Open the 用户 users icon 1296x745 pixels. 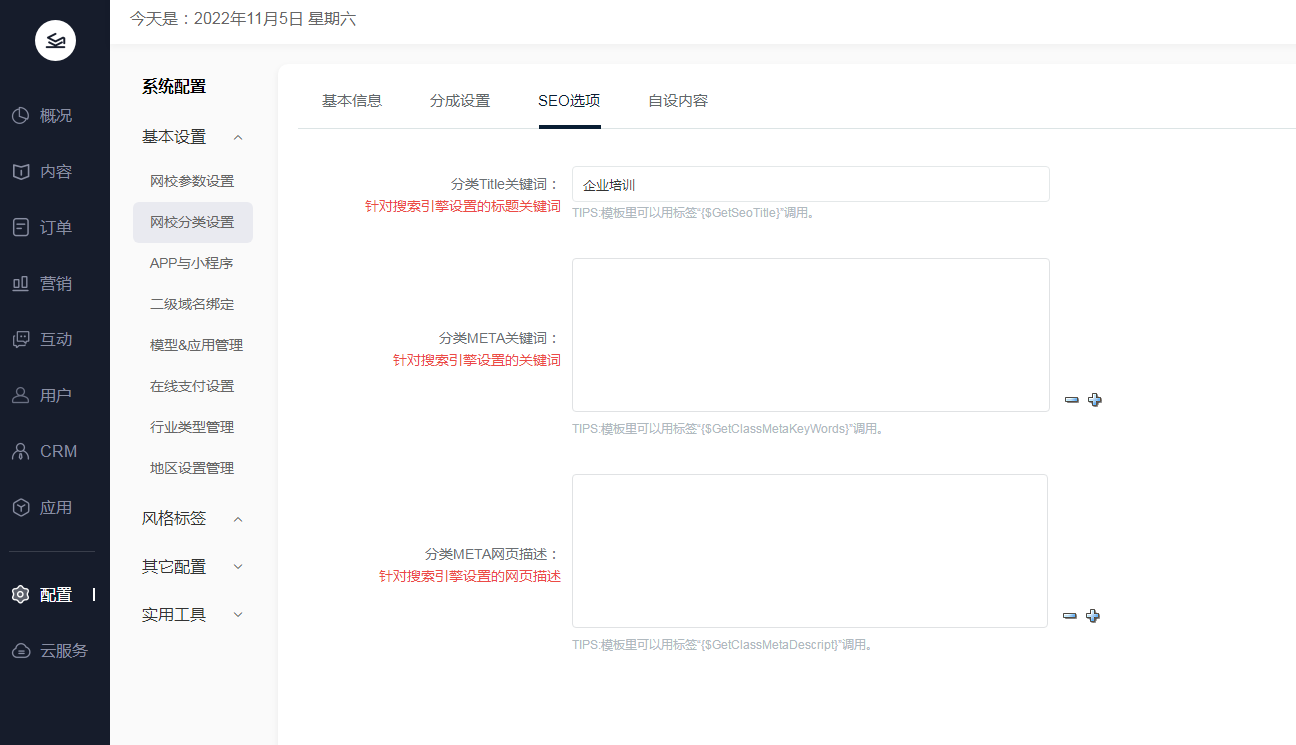[21, 396]
